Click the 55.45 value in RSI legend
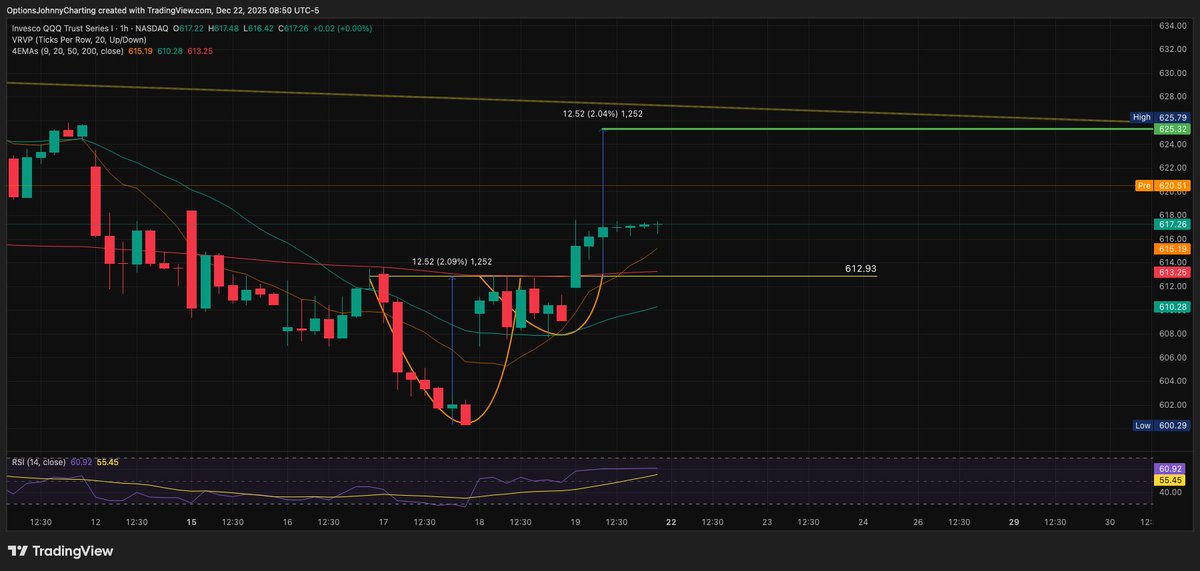This screenshot has height=571, width=1200. tap(108, 462)
